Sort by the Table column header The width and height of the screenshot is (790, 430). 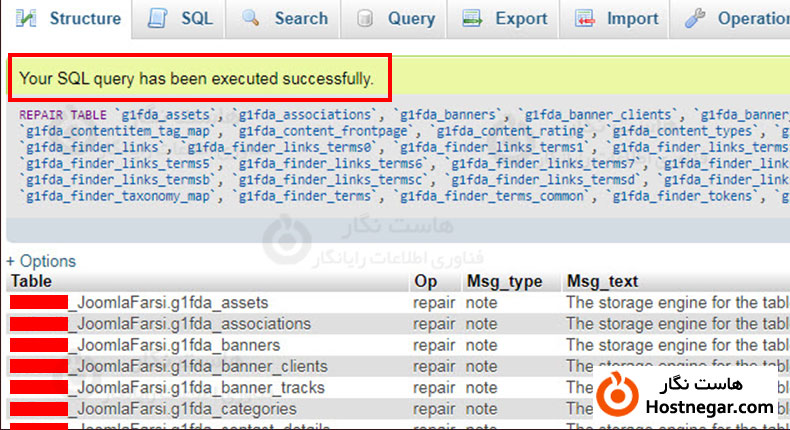coord(31,282)
